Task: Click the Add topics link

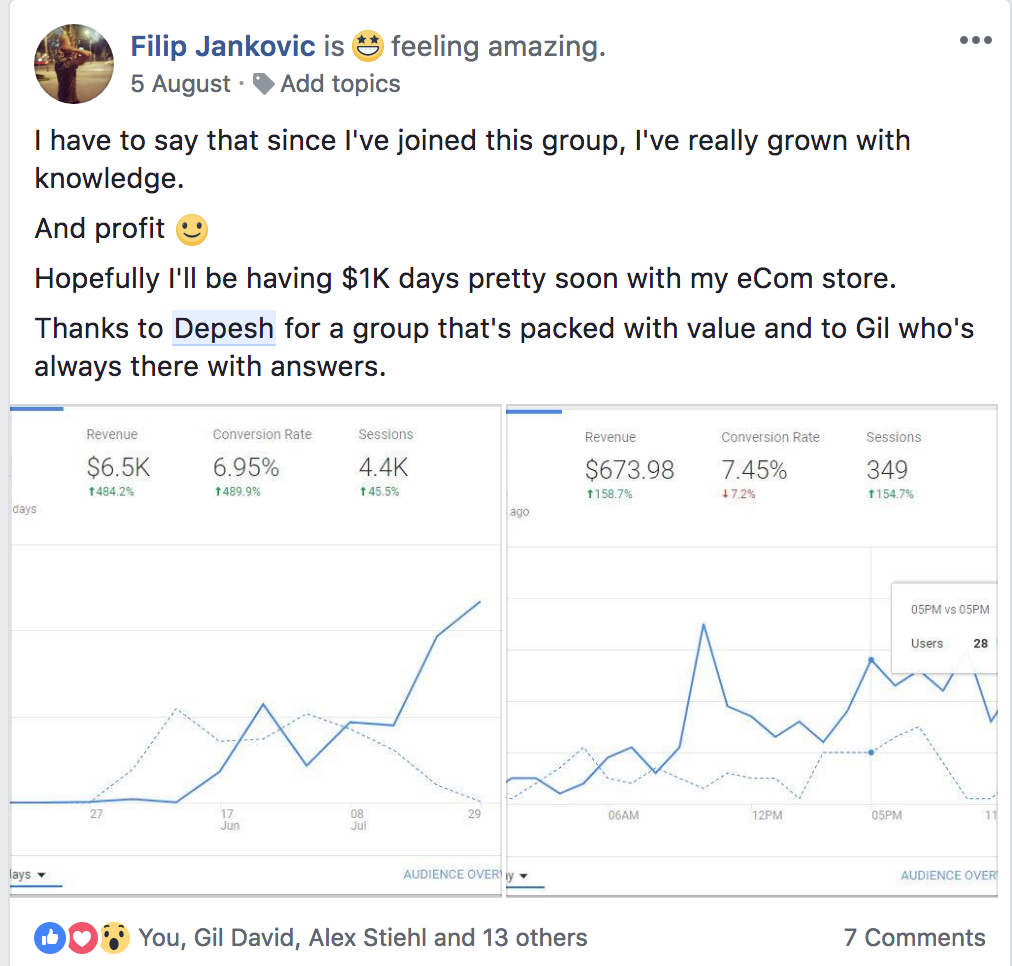Action: 340,84
